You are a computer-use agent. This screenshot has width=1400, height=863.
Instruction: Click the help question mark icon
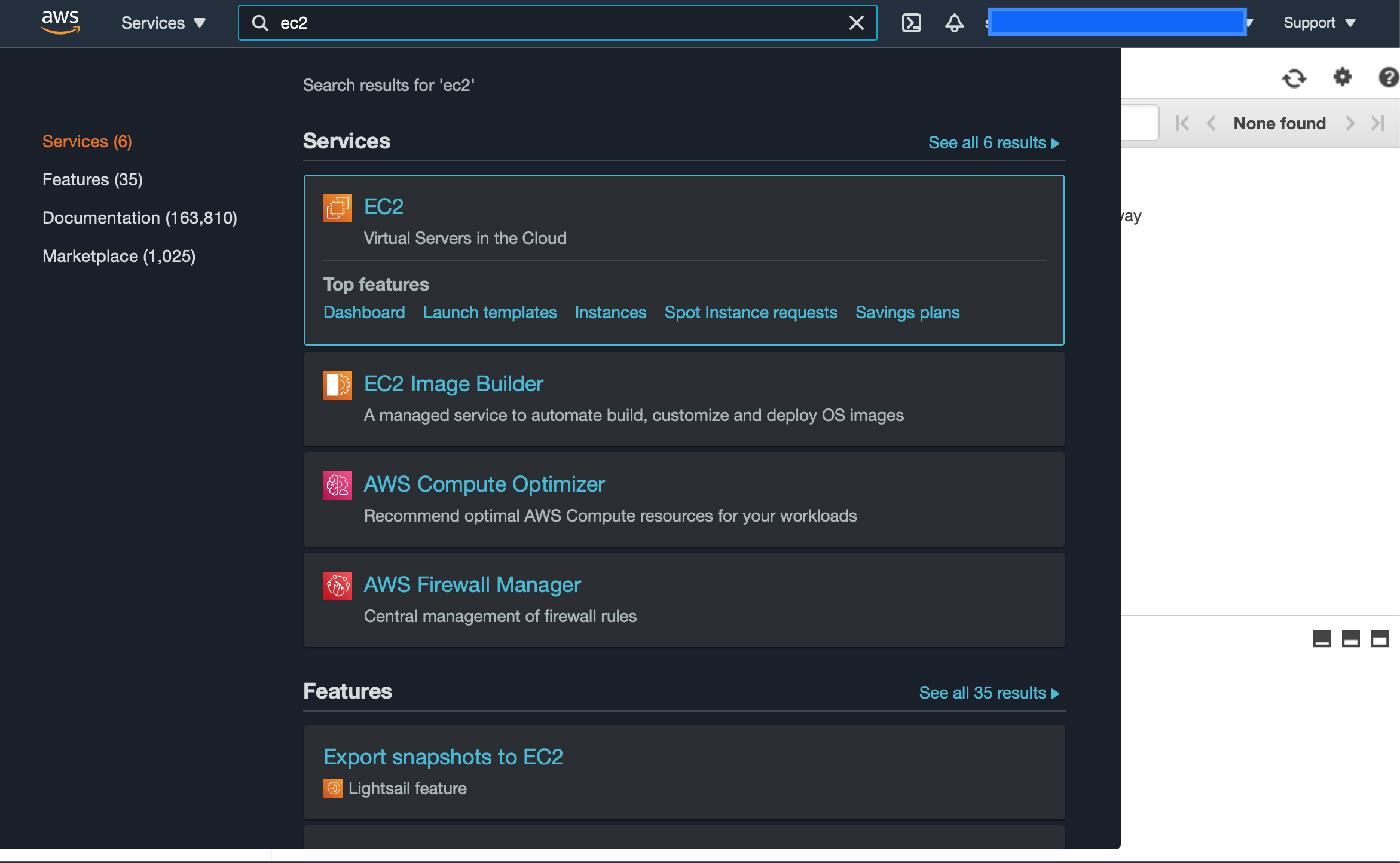tap(1388, 77)
